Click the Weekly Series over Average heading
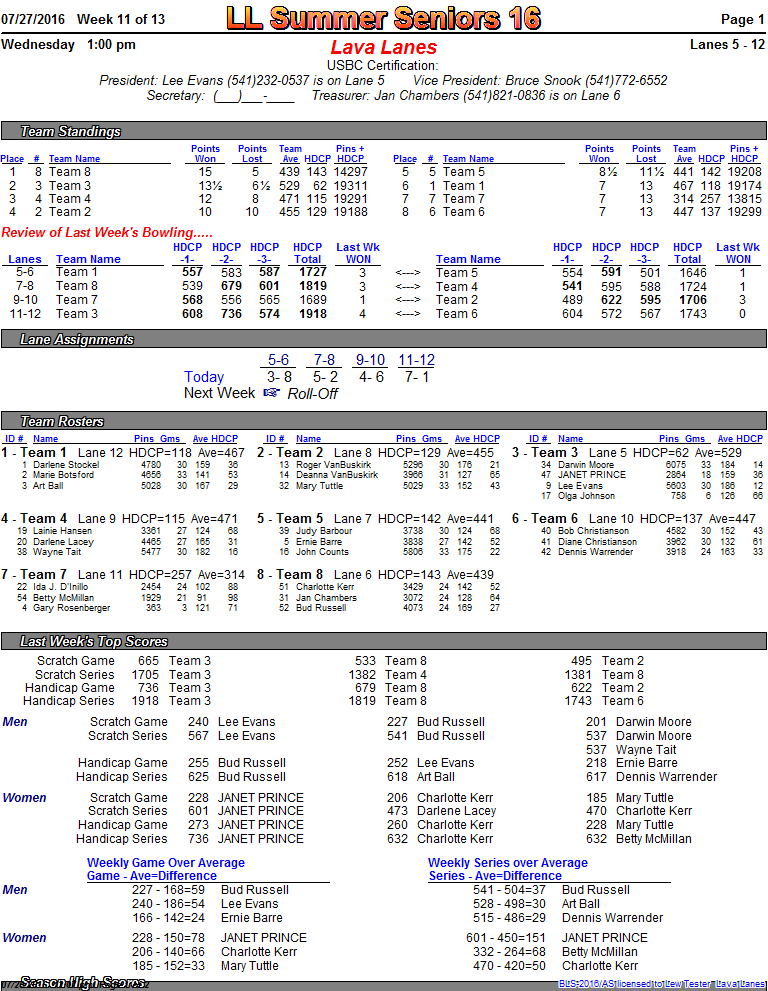 (x=508, y=863)
